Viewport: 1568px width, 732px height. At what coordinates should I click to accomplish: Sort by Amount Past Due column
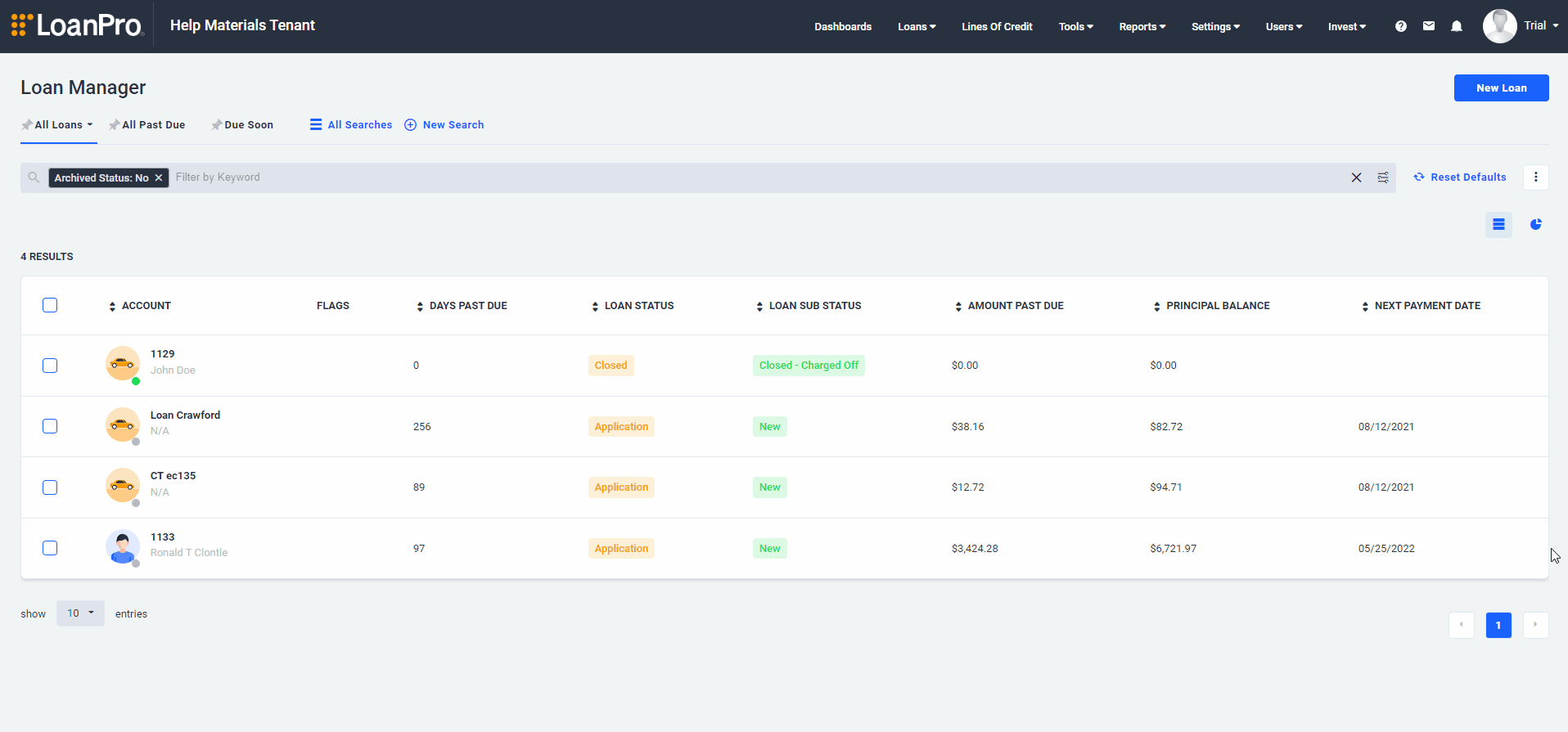(958, 307)
